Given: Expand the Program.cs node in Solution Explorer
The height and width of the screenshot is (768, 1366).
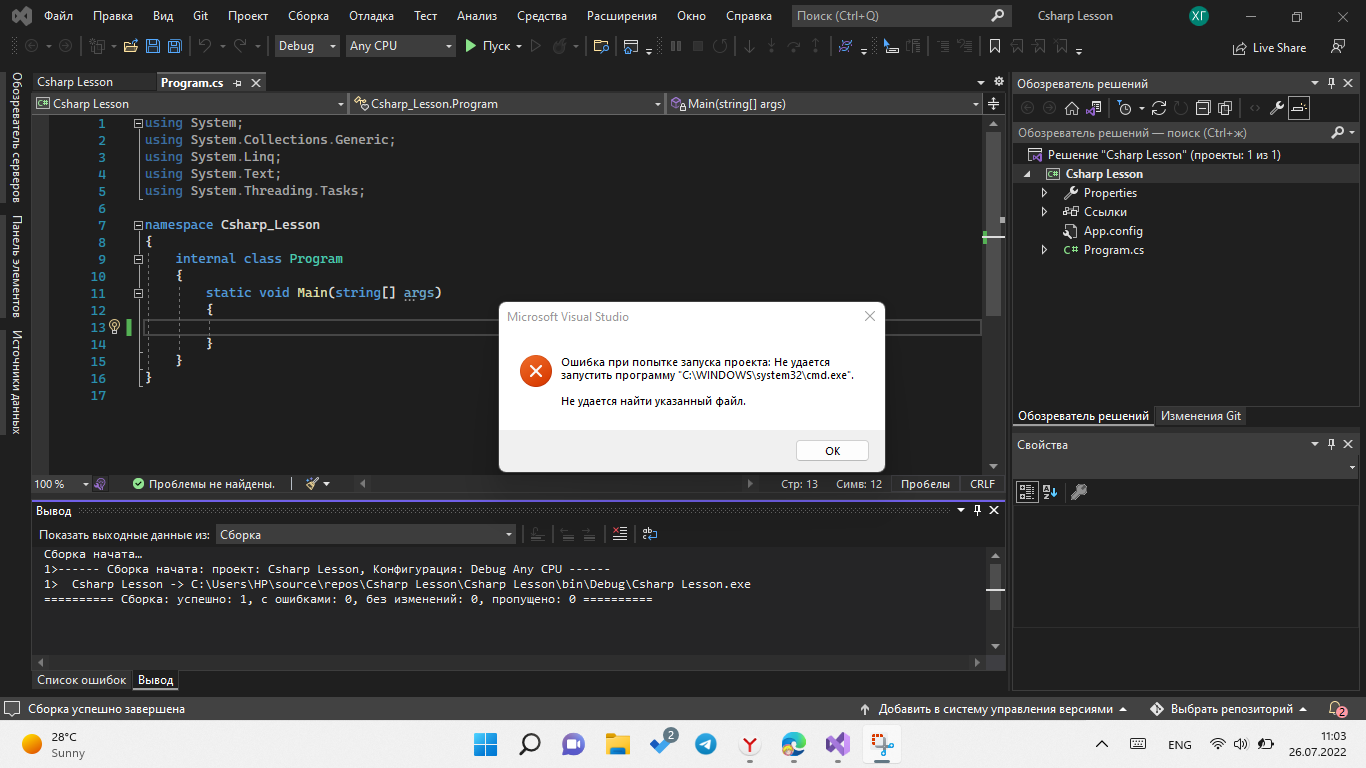Looking at the screenshot, I should (1044, 250).
